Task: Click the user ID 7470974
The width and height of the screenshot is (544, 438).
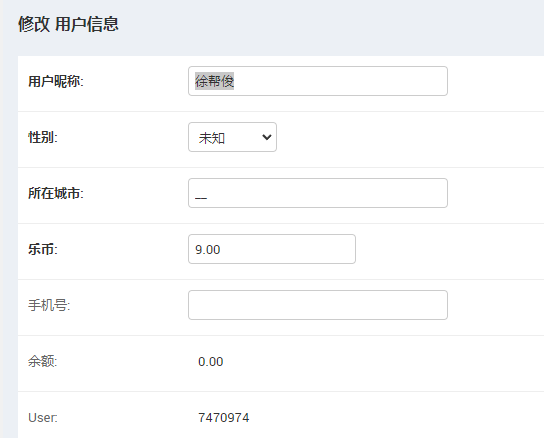Action: pos(224,418)
